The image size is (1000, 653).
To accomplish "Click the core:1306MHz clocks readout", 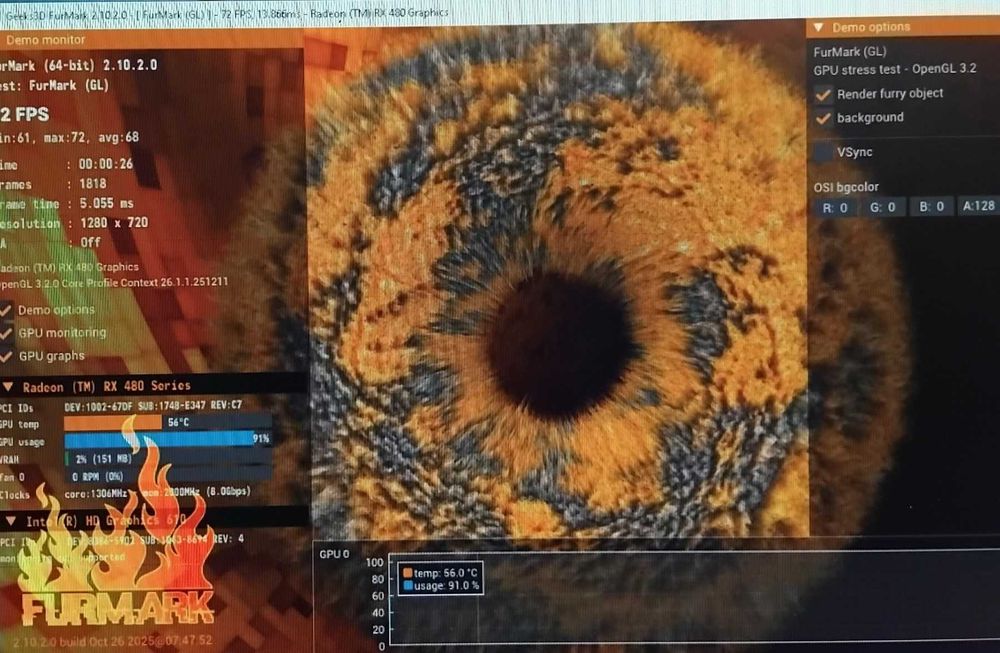I will click(96, 494).
